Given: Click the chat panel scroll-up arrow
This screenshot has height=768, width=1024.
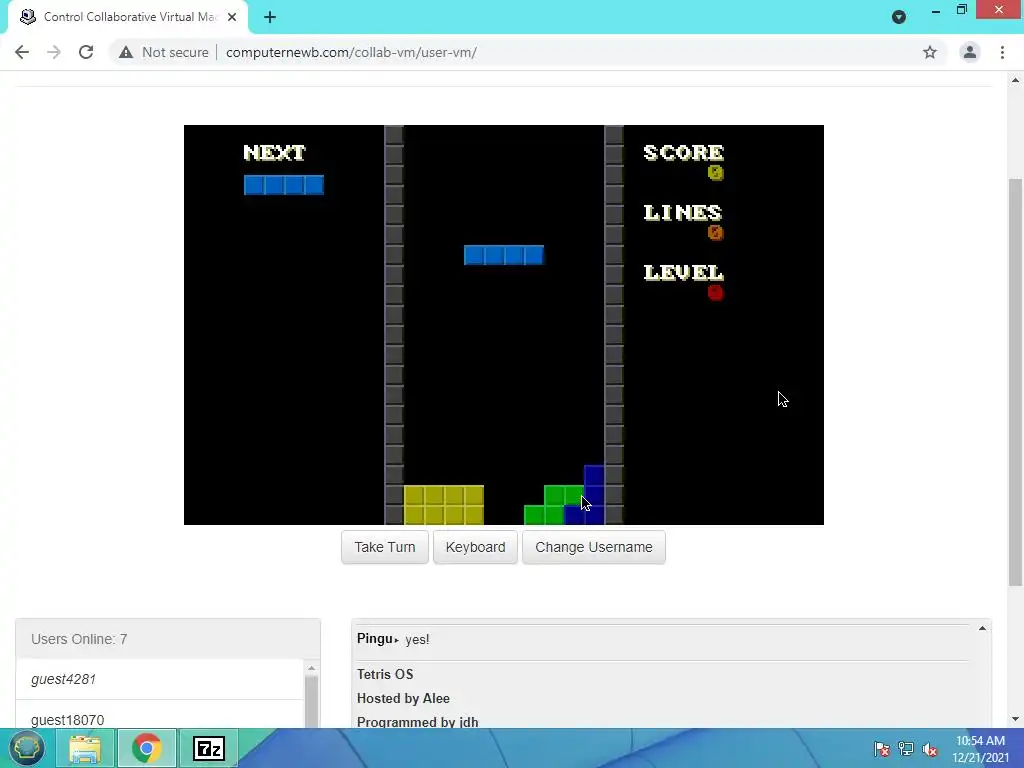Looking at the screenshot, I should point(982,628).
